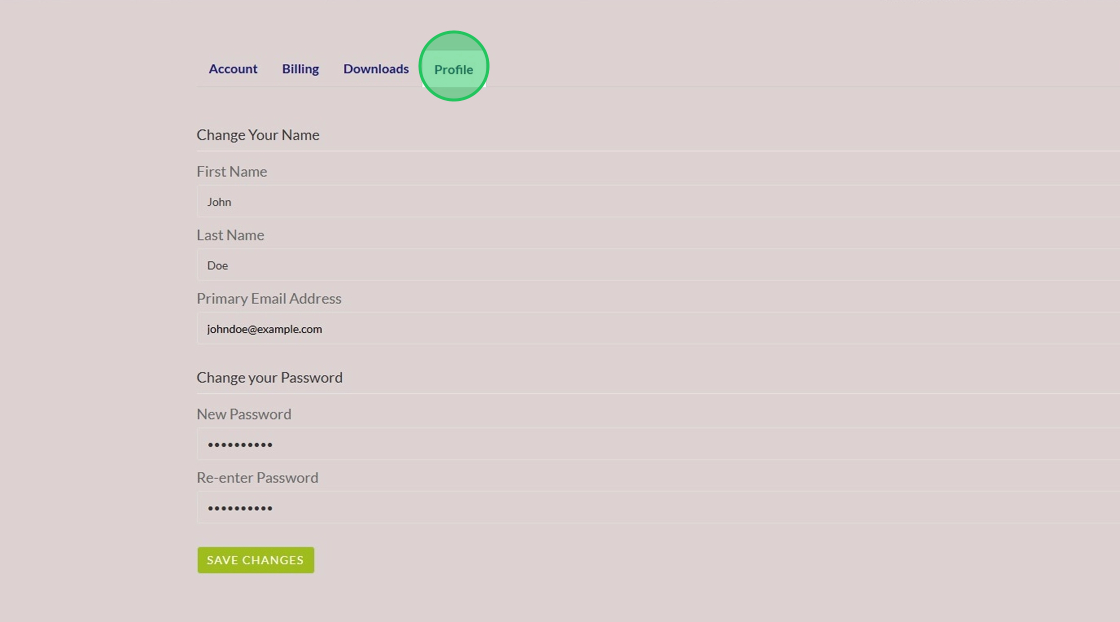Click the Last Name field containing Doe
1120x622 pixels.
click(x=658, y=265)
